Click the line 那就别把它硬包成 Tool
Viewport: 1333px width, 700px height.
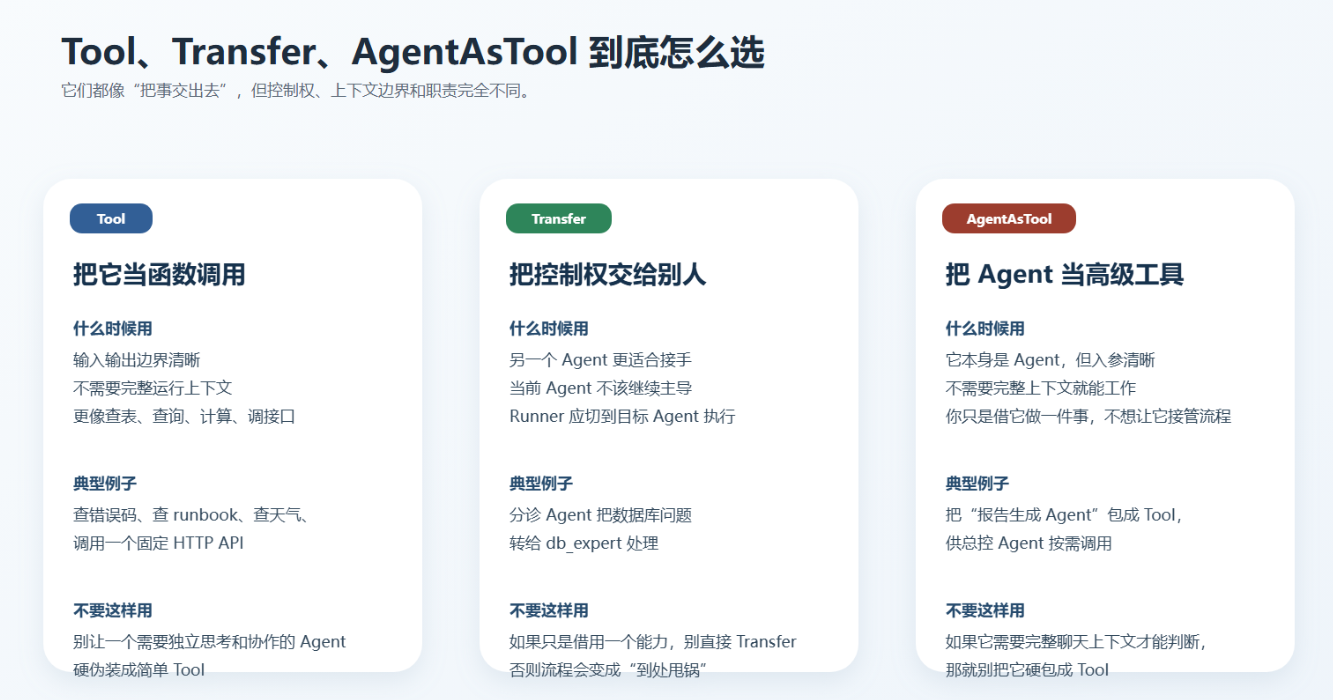(x=1027, y=670)
